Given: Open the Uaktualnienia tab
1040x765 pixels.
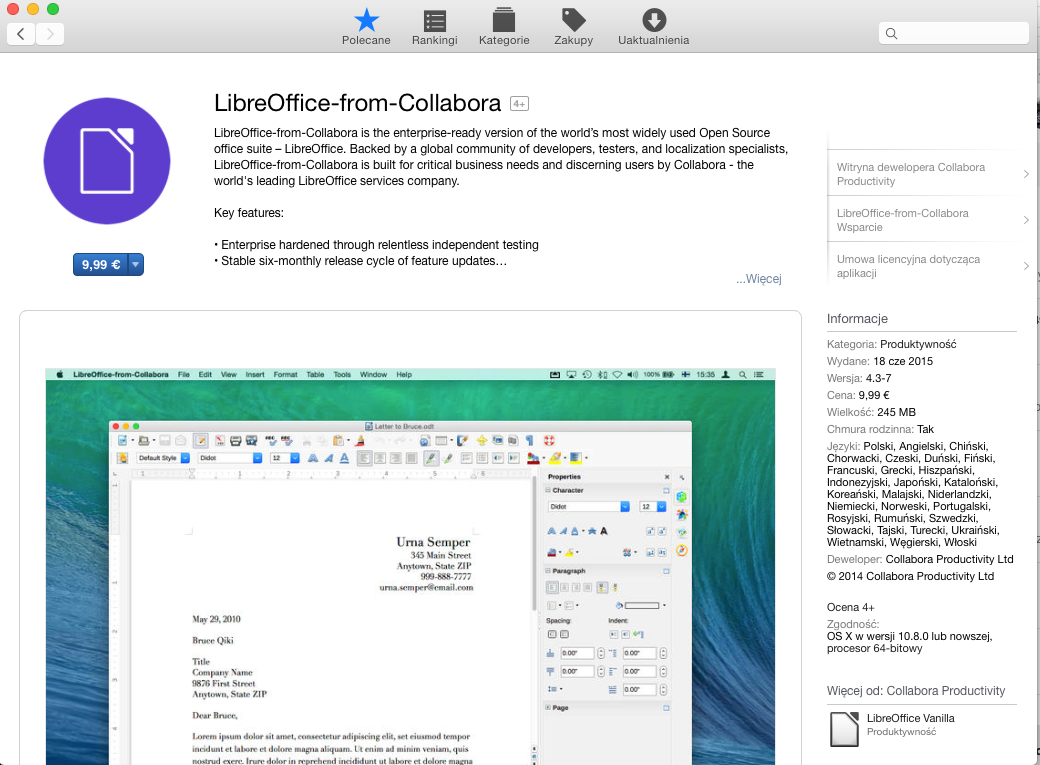Looking at the screenshot, I should (653, 27).
